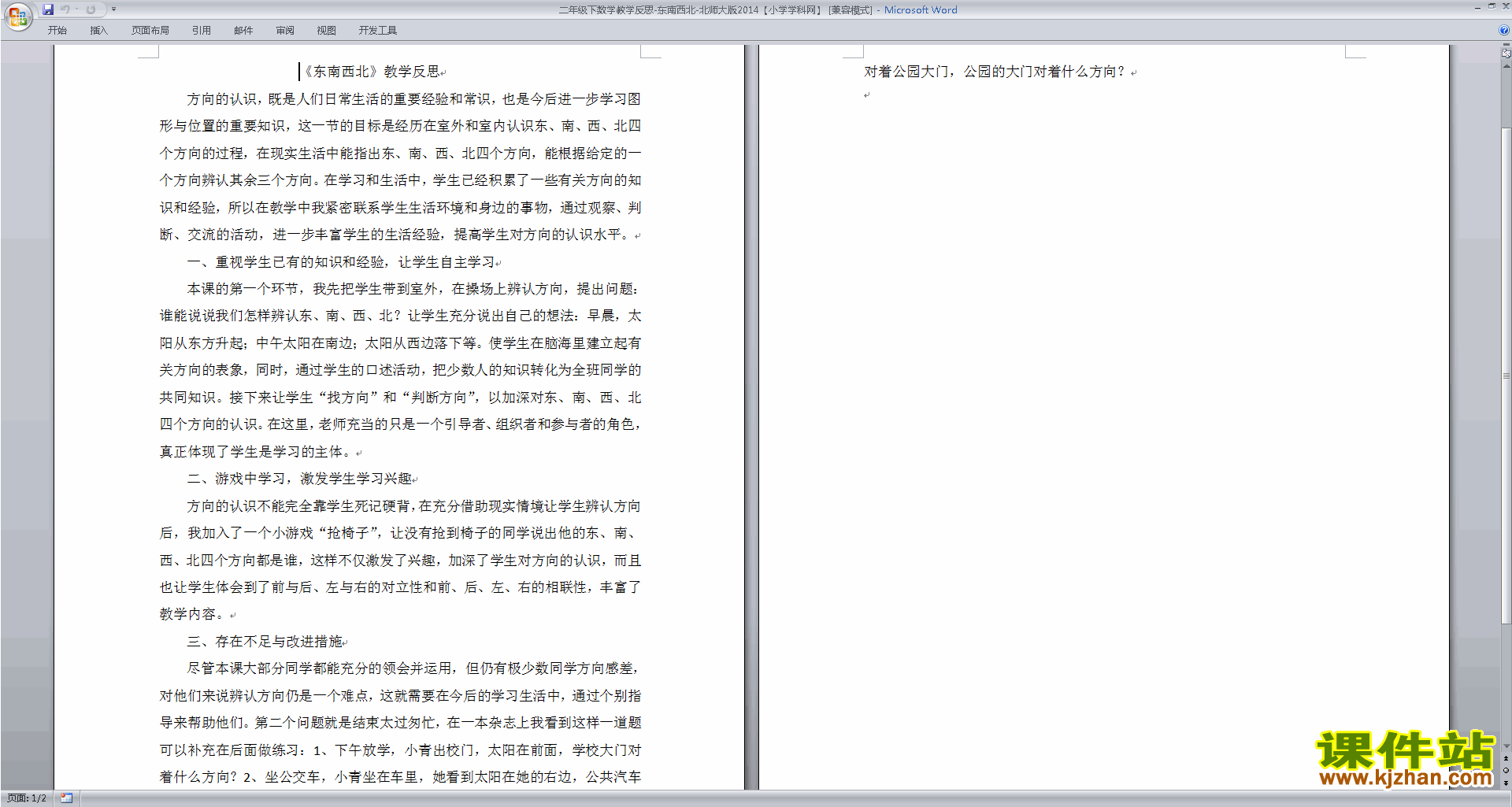Open the 视图 tab
The height and width of the screenshot is (807, 1512).
pyautogui.click(x=327, y=31)
